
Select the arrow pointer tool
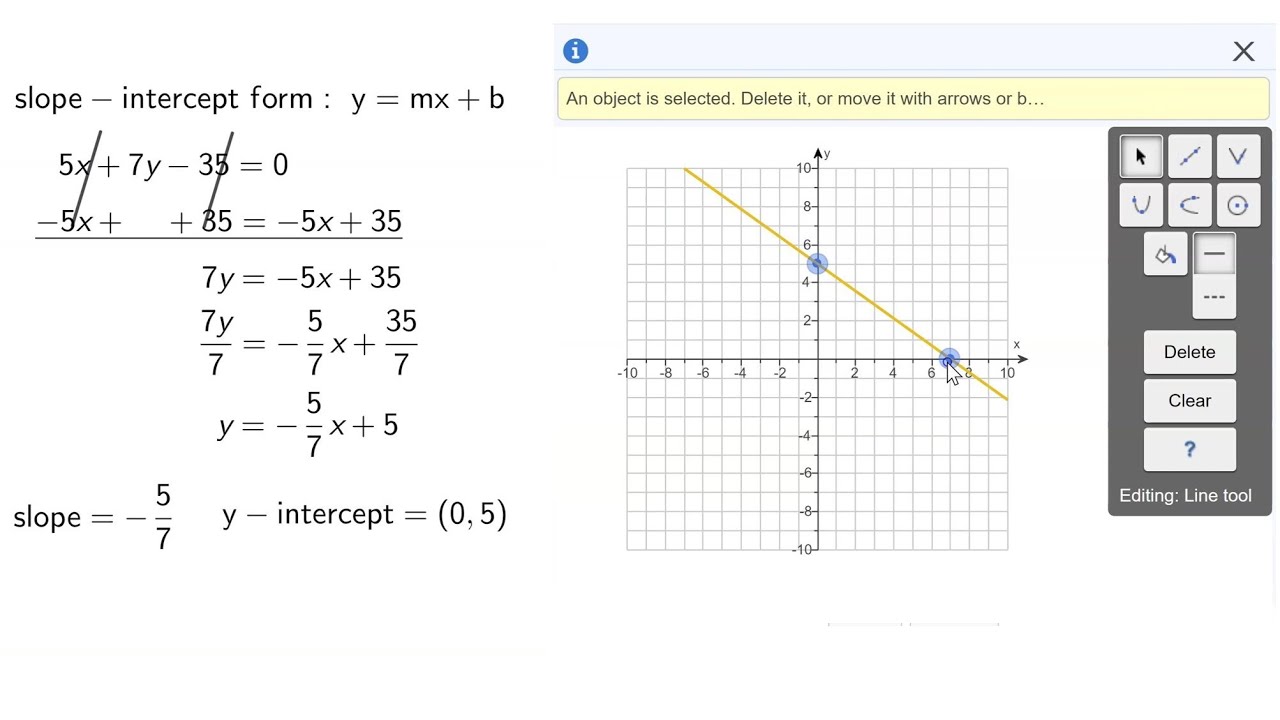(x=1141, y=156)
